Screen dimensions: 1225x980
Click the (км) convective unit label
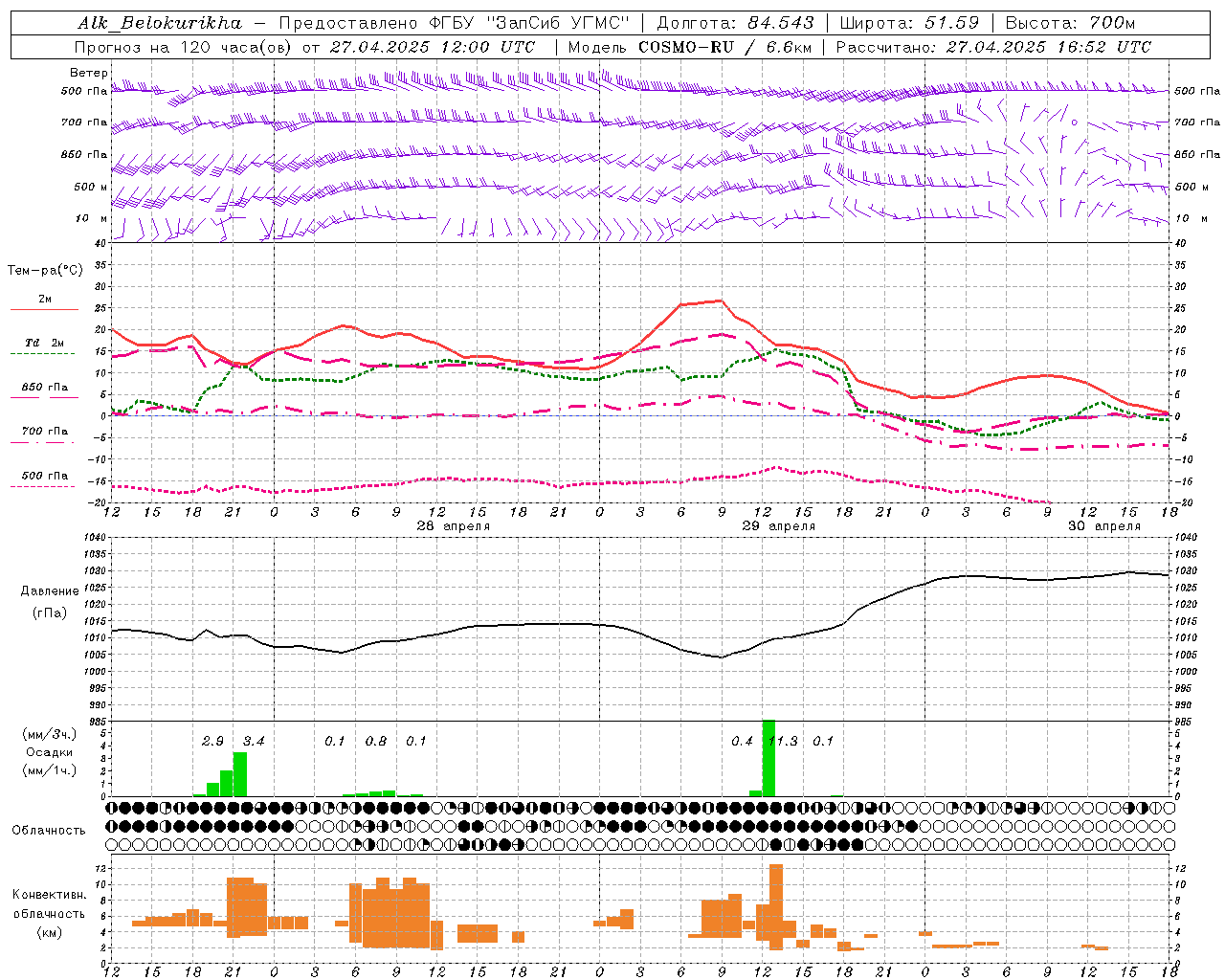point(49,931)
